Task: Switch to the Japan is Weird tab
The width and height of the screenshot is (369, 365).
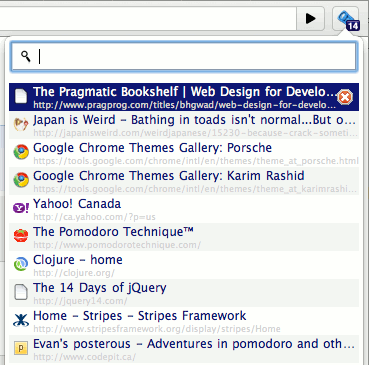Action: [x=184, y=125]
